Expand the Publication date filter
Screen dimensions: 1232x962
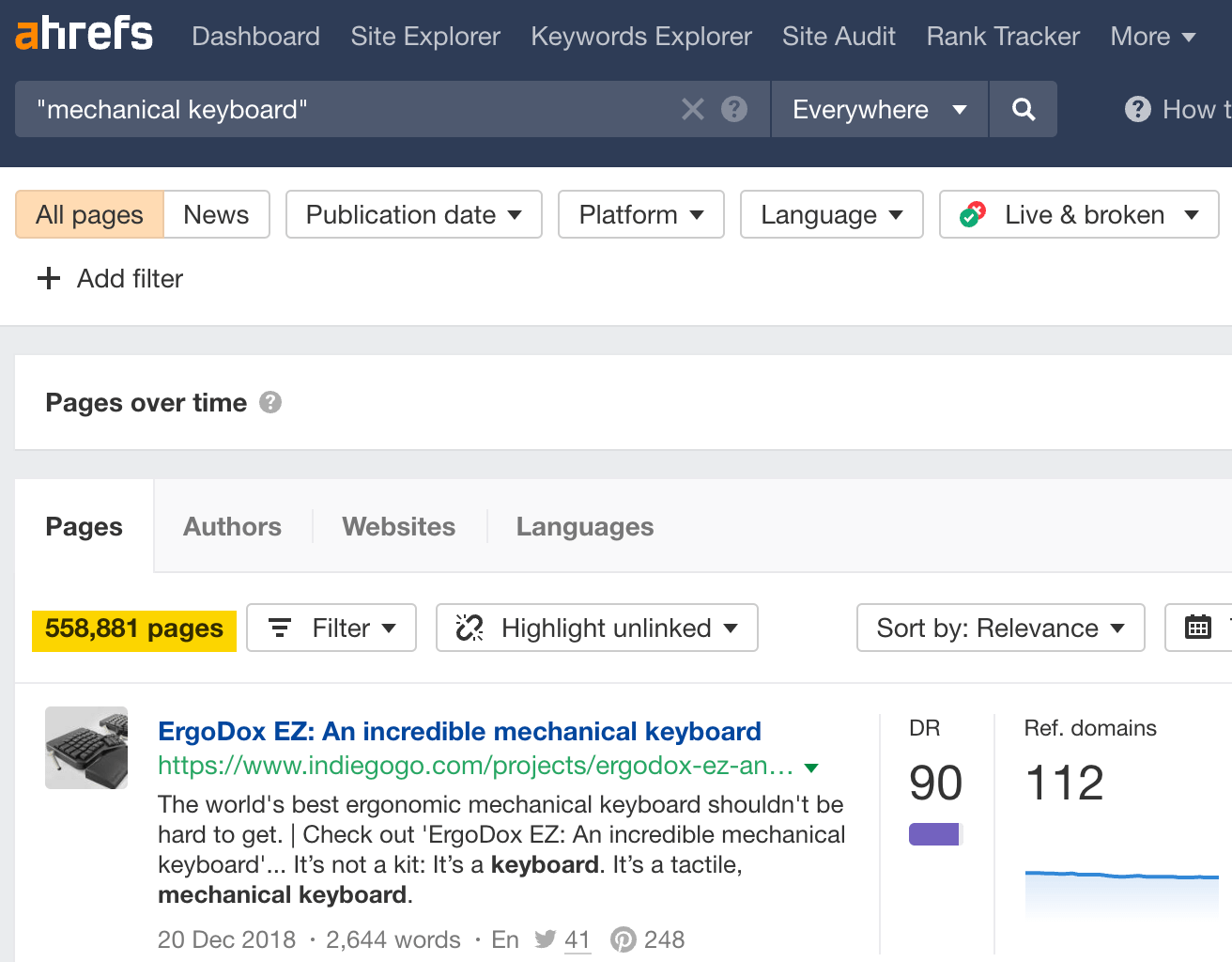[x=413, y=214]
